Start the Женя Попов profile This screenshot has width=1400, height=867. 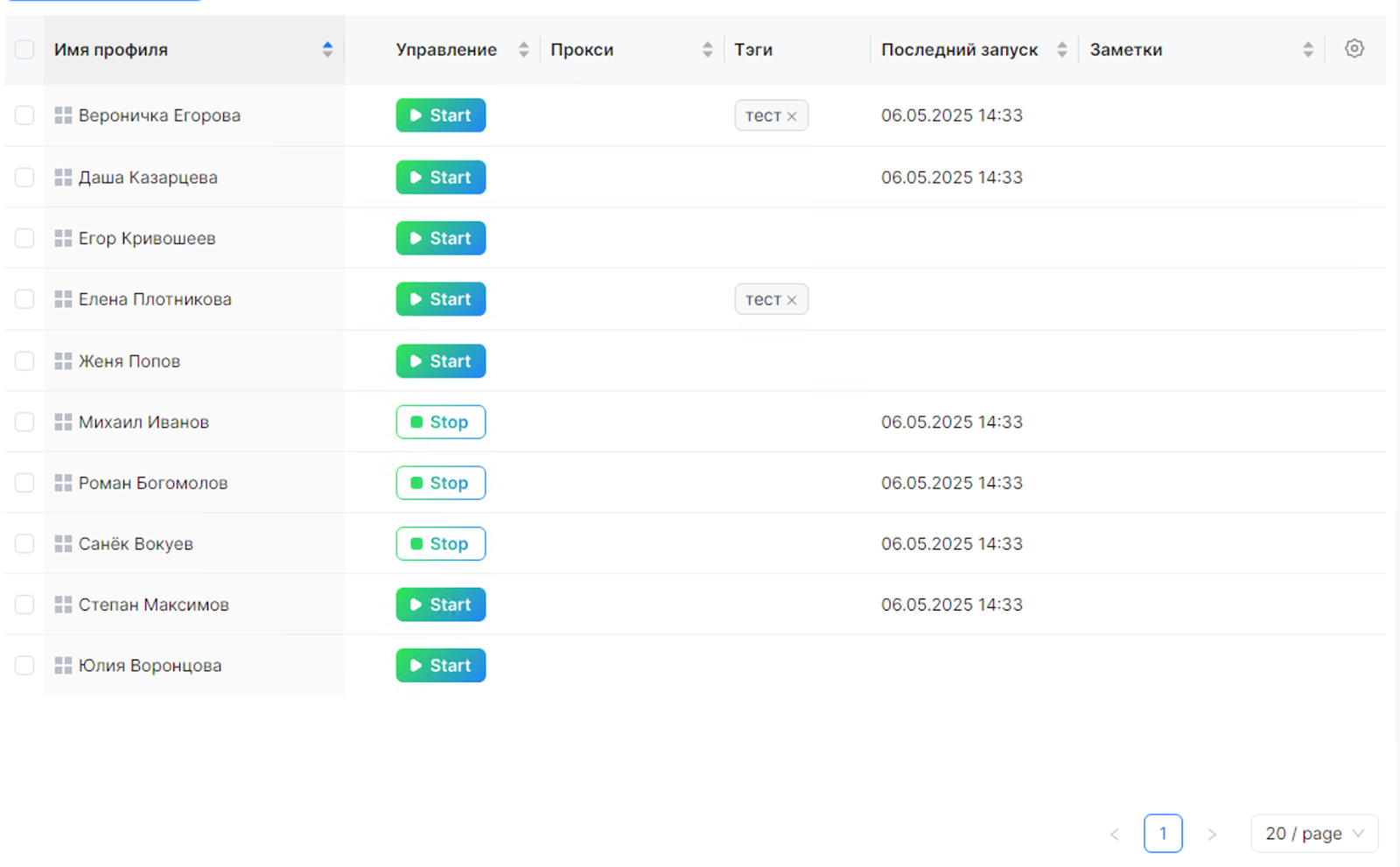441,361
